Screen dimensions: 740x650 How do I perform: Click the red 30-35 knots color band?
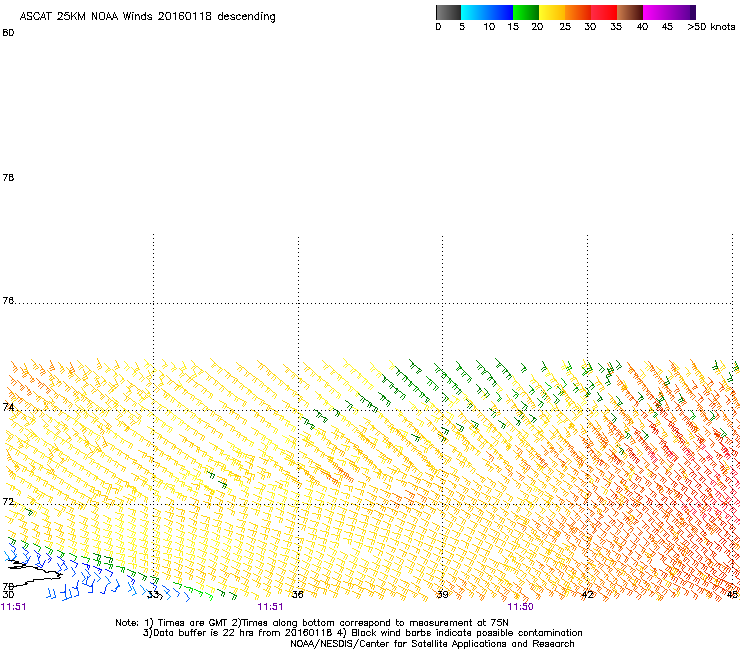pyautogui.click(x=604, y=12)
